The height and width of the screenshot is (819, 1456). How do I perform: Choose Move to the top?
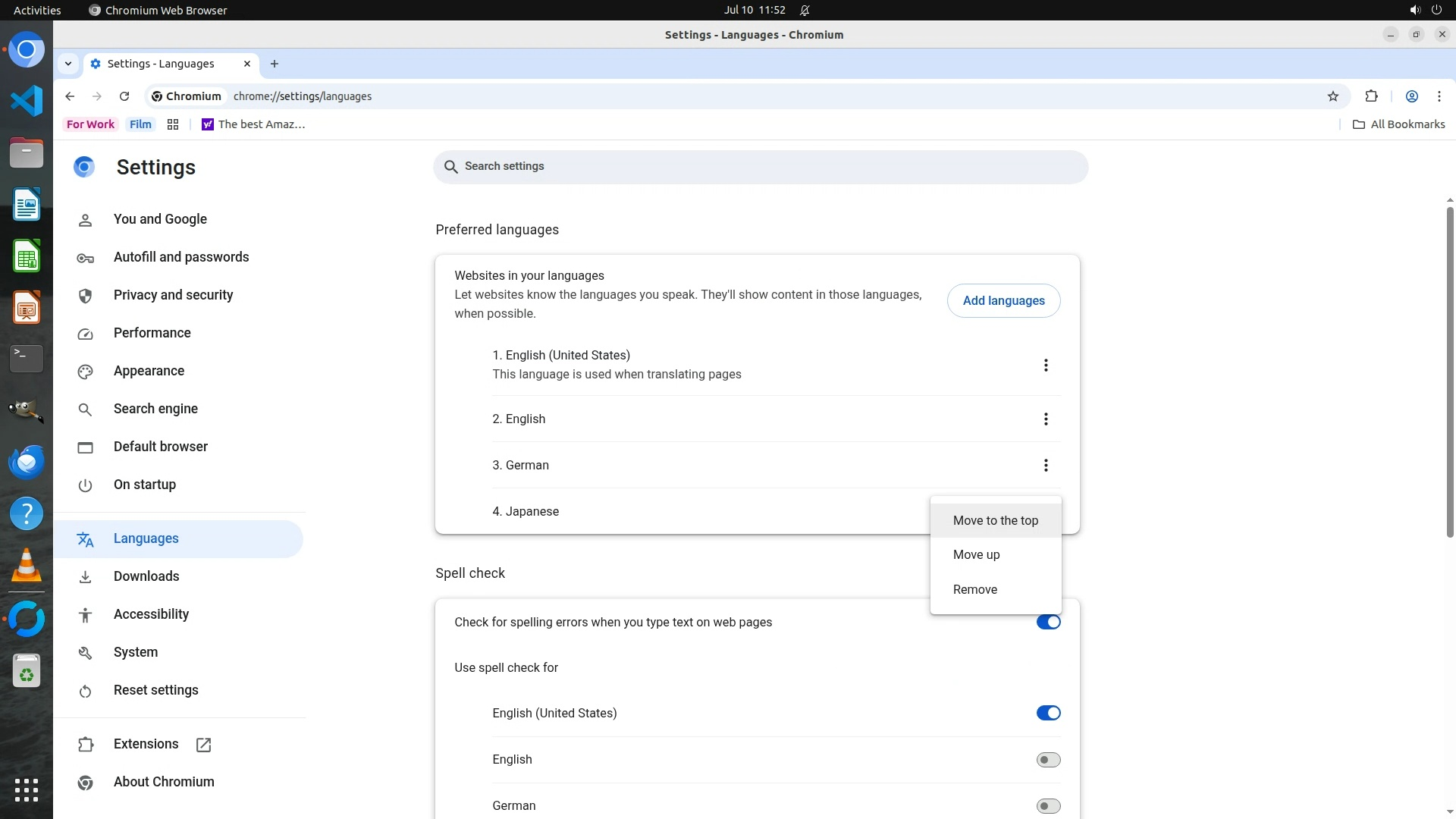click(995, 520)
